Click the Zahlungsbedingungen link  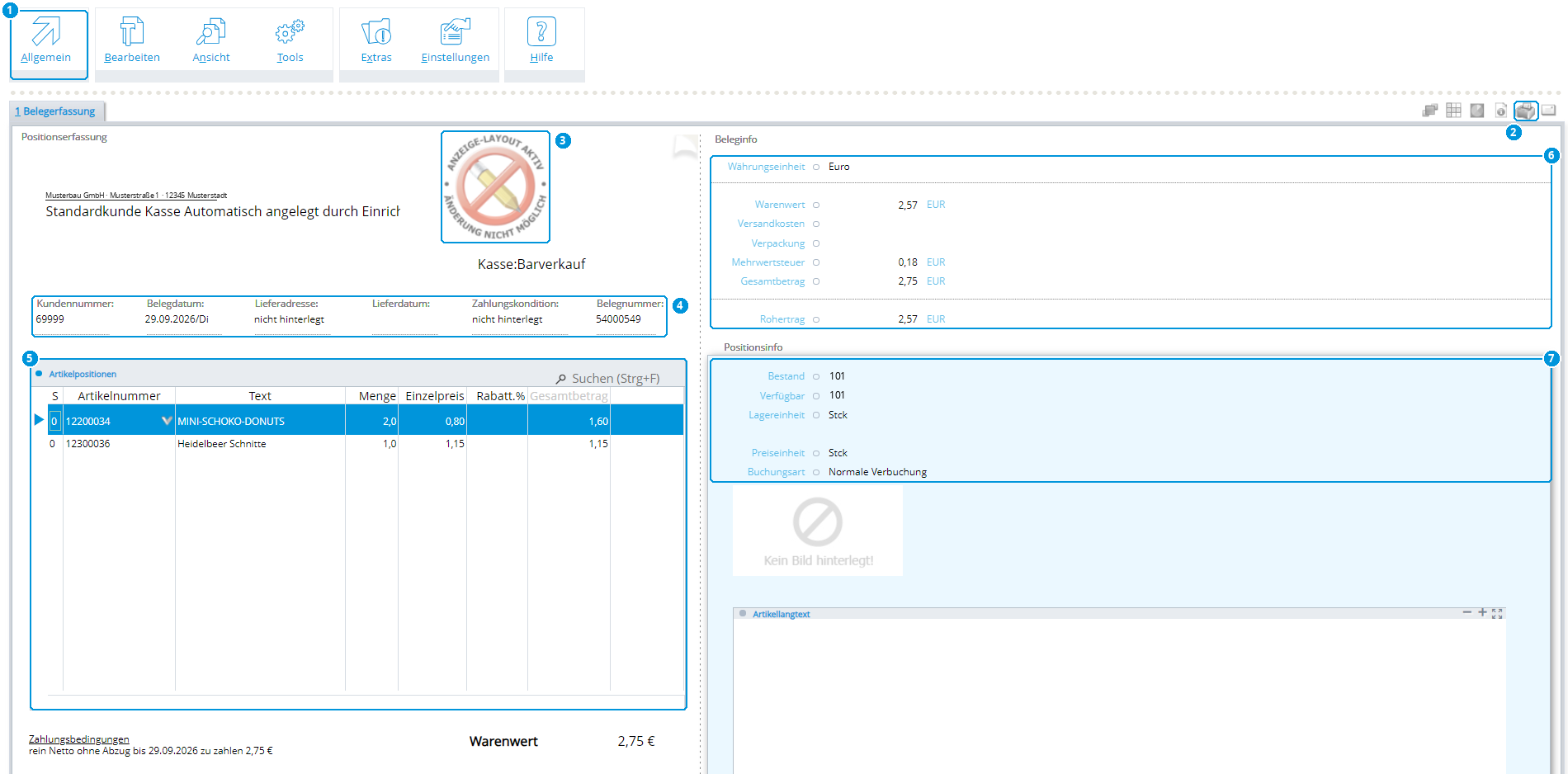[79, 739]
